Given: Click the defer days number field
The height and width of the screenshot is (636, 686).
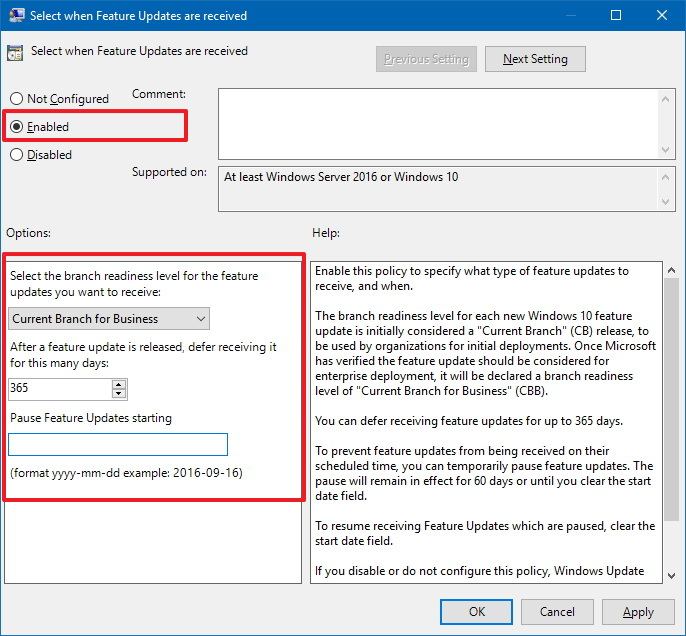Looking at the screenshot, I should (x=59, y=388).
